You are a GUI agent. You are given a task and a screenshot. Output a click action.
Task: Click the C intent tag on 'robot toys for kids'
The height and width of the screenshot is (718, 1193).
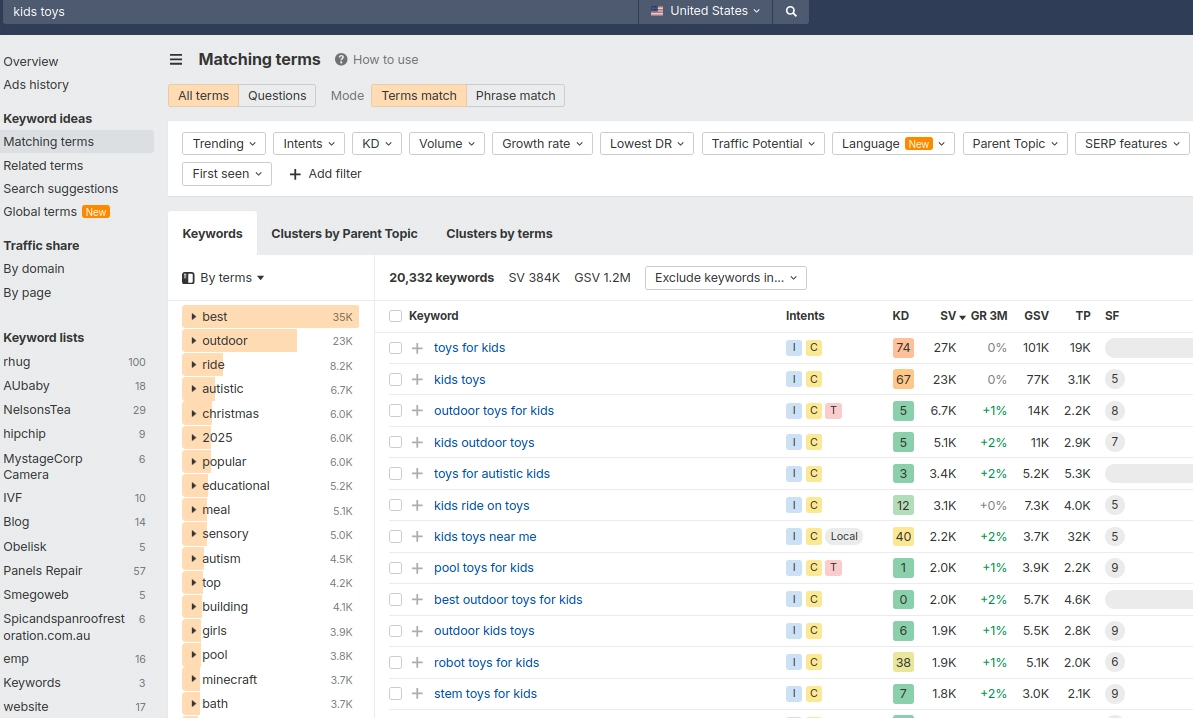click(x=813, y=662)
